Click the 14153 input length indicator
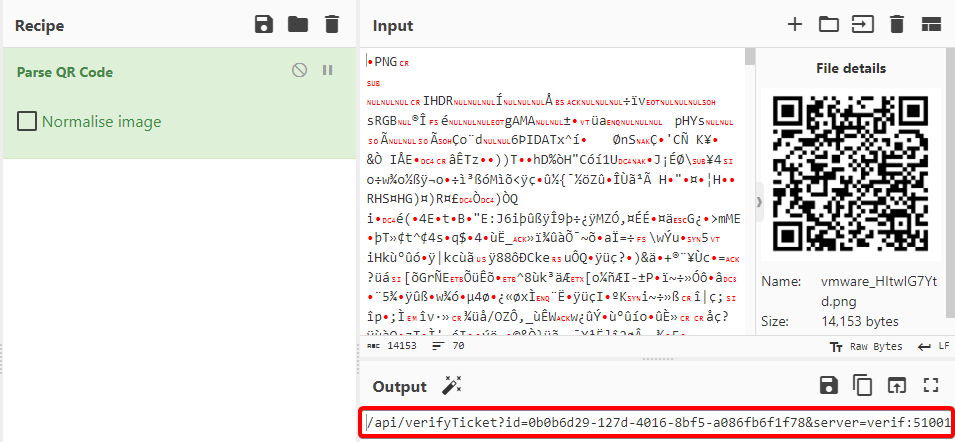Screen dimensions: 955x442 (393, 346)
